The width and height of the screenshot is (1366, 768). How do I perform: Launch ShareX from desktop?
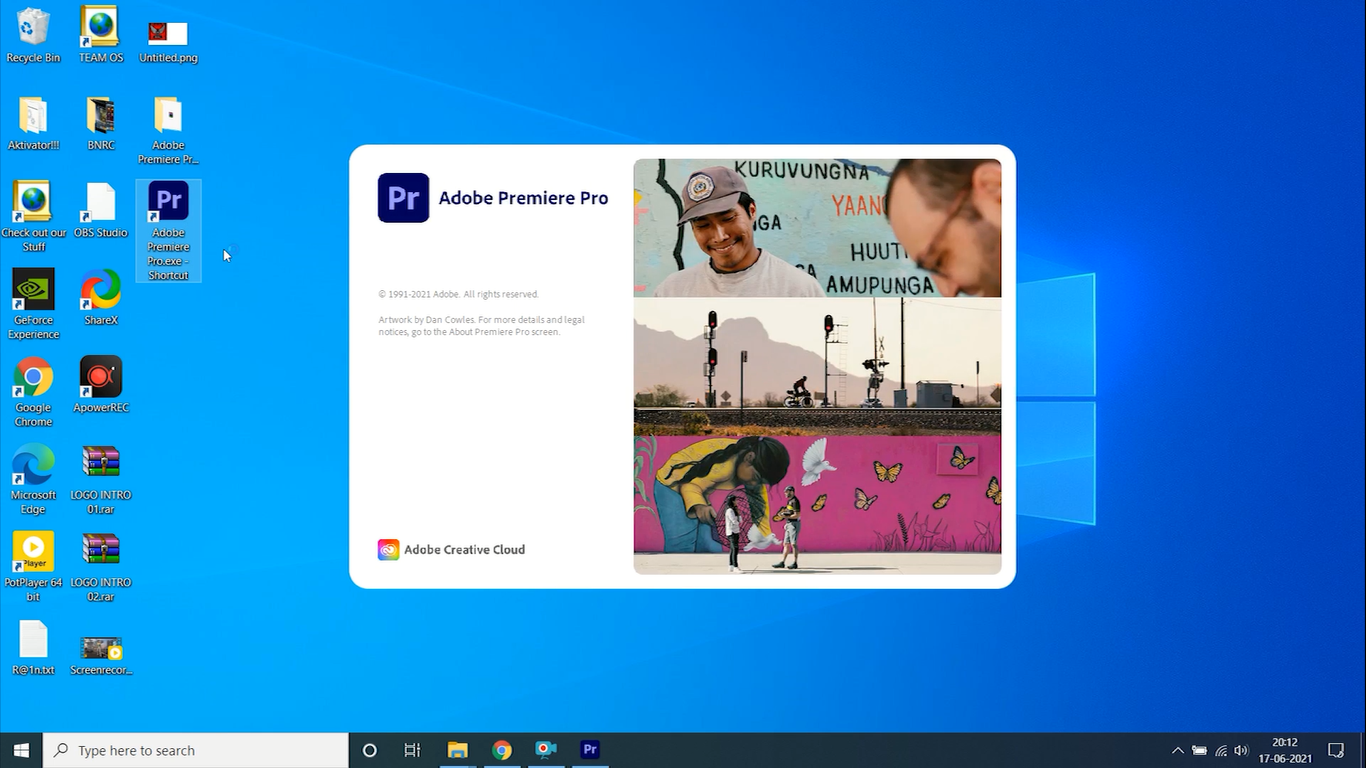(x=101, y=297)
